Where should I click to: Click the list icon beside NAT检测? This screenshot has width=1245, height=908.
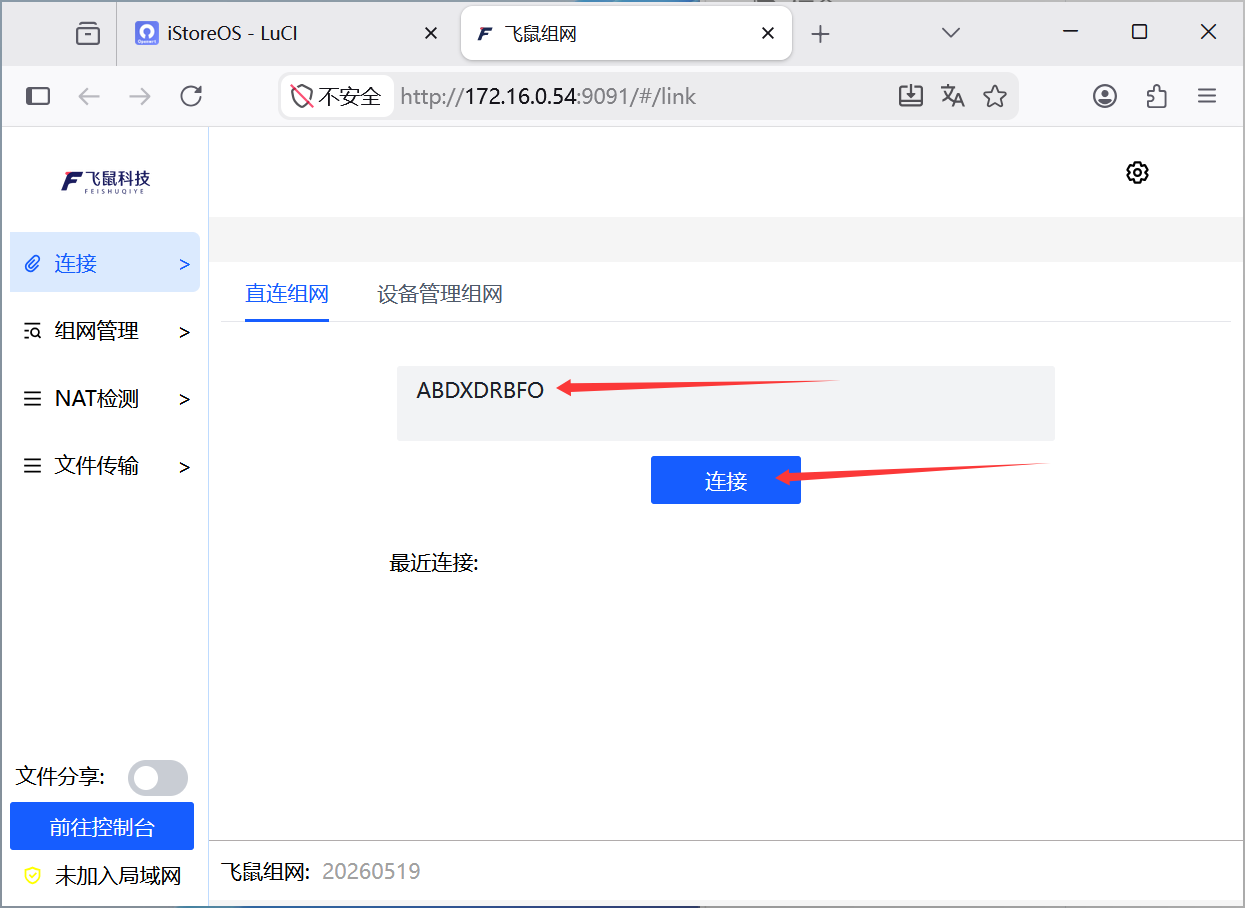pyautogui.click(x=33, y=399)
